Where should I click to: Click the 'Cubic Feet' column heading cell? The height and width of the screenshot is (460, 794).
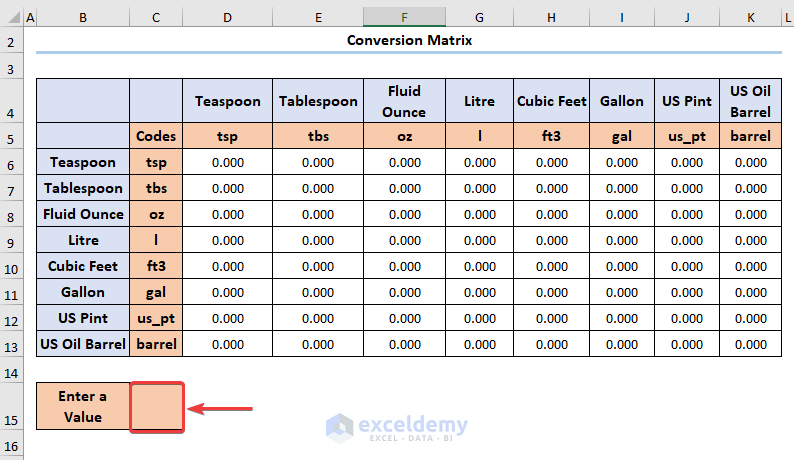click(x=551, y=101)
